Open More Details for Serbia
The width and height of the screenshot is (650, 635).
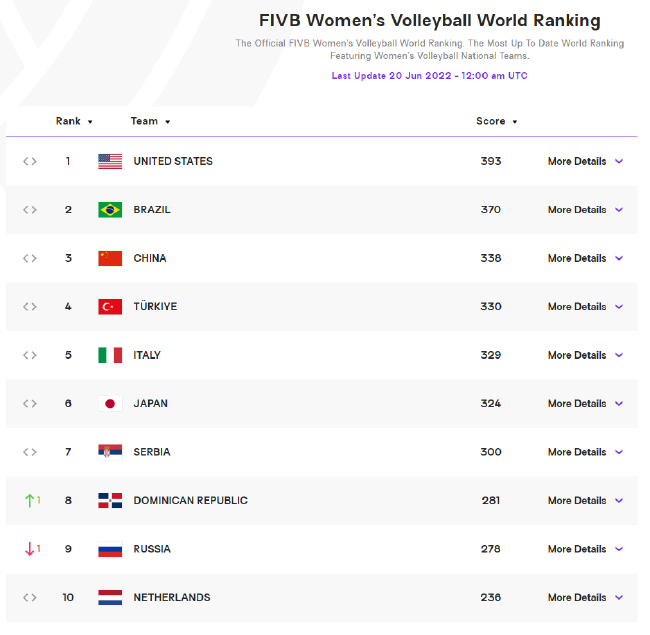tap(585, 452)
